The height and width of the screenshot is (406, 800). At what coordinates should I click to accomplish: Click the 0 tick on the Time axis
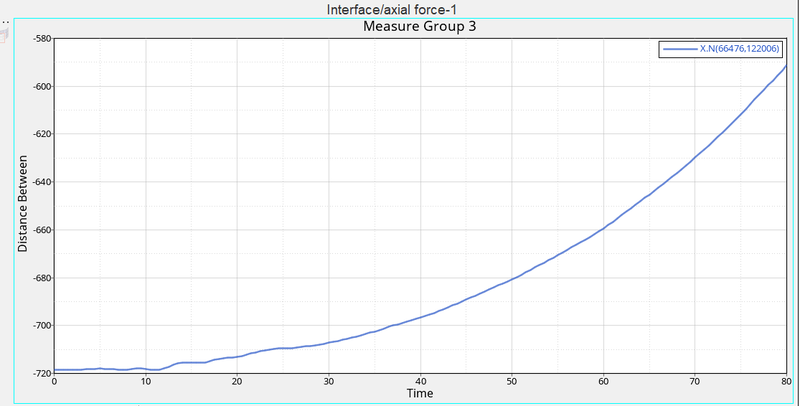(x=54, y=382)
